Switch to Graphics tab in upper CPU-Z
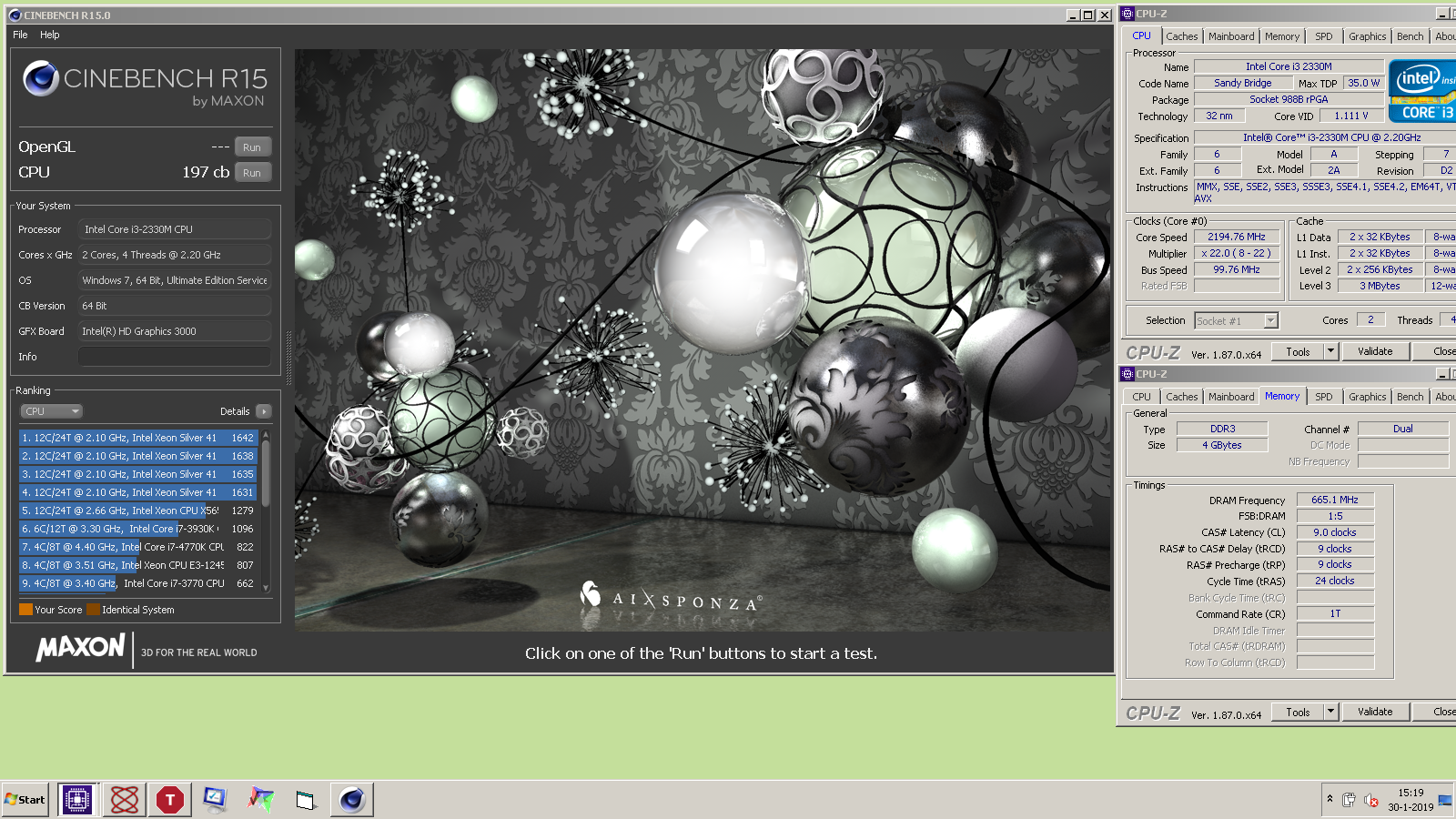Viewport: 1456px width, 819px height. point(1367,36)
